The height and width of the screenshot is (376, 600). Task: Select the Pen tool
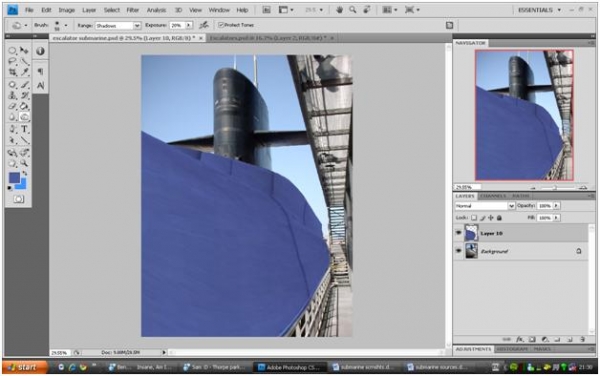pyautogui.click(x=12, y=129)
